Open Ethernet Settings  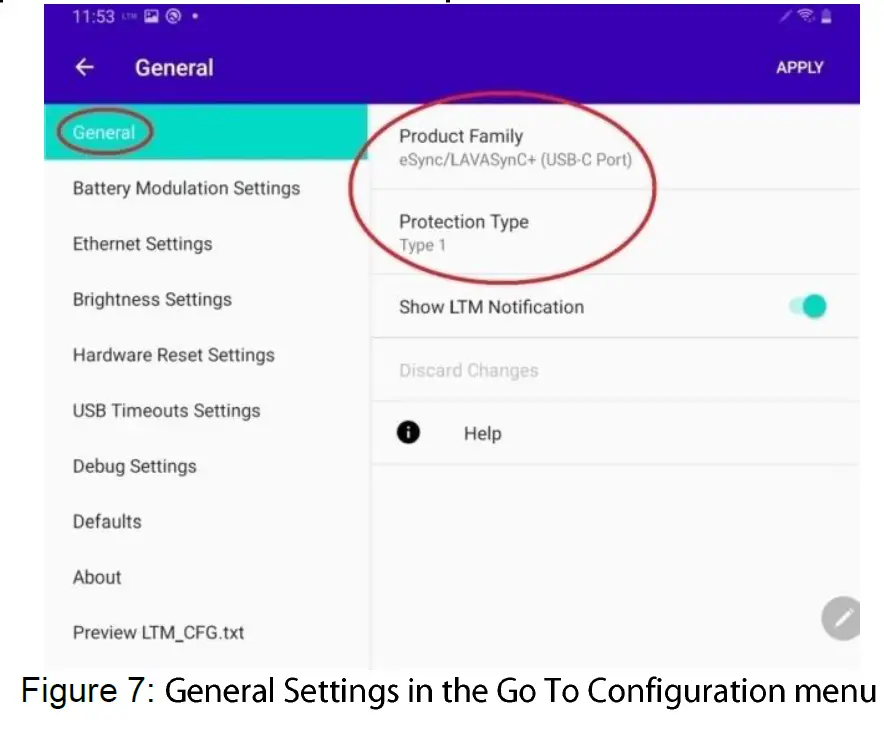tap(142, 244)
